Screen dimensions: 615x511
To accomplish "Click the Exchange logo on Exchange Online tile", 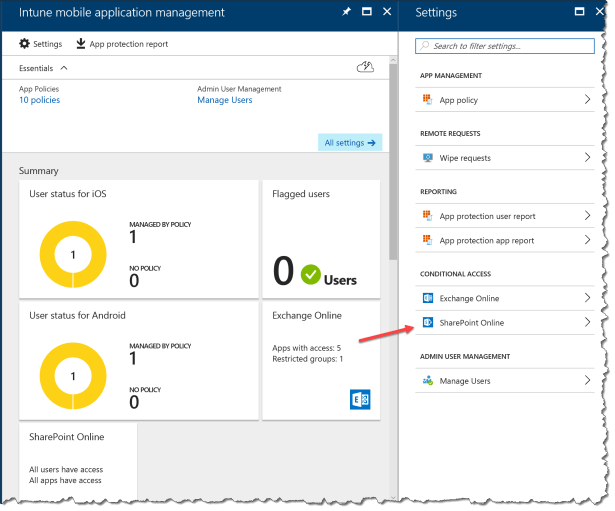I will click(x=360, y=399).
